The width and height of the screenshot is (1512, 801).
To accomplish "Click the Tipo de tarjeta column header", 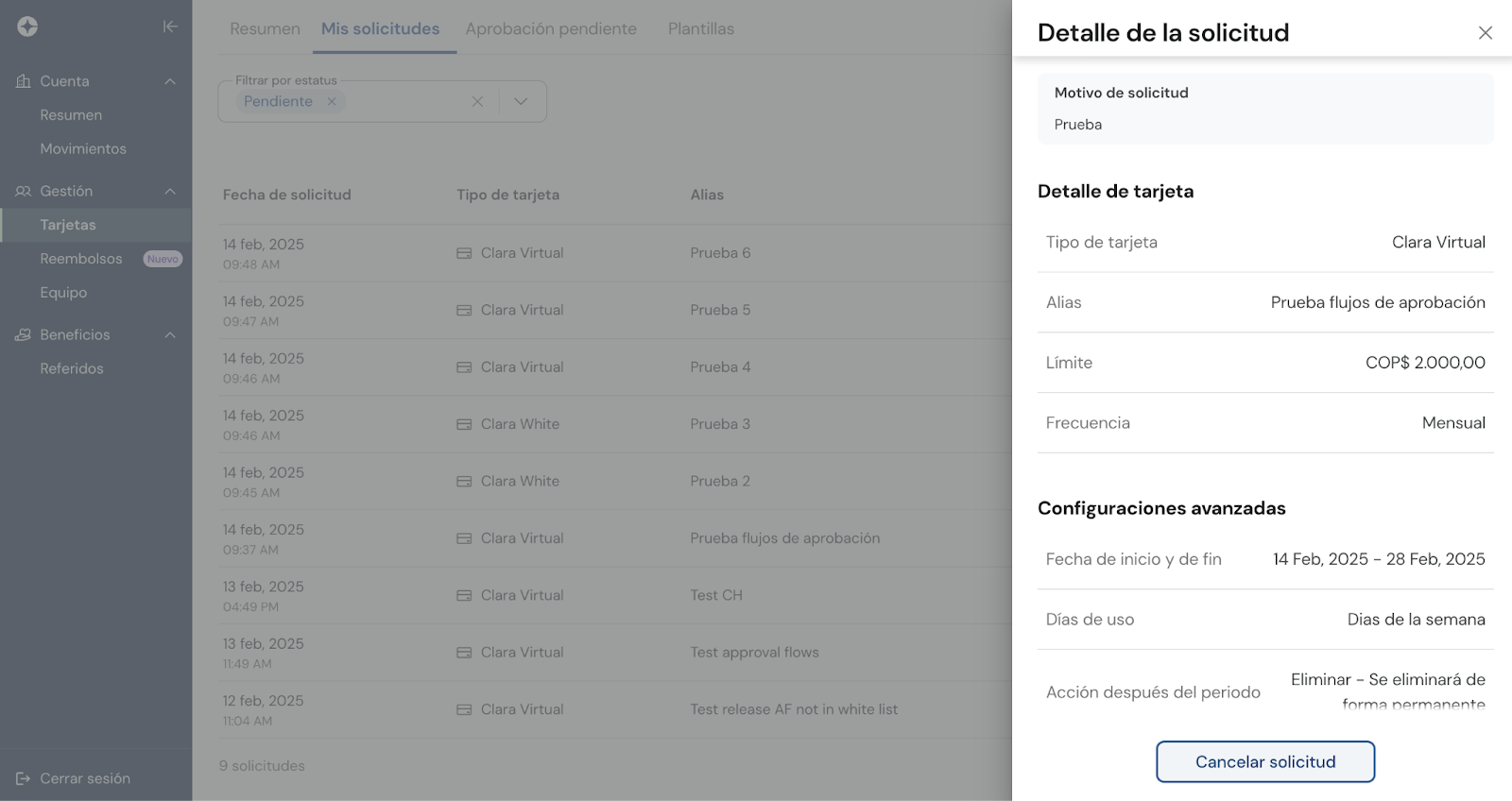I will point(507,195).
